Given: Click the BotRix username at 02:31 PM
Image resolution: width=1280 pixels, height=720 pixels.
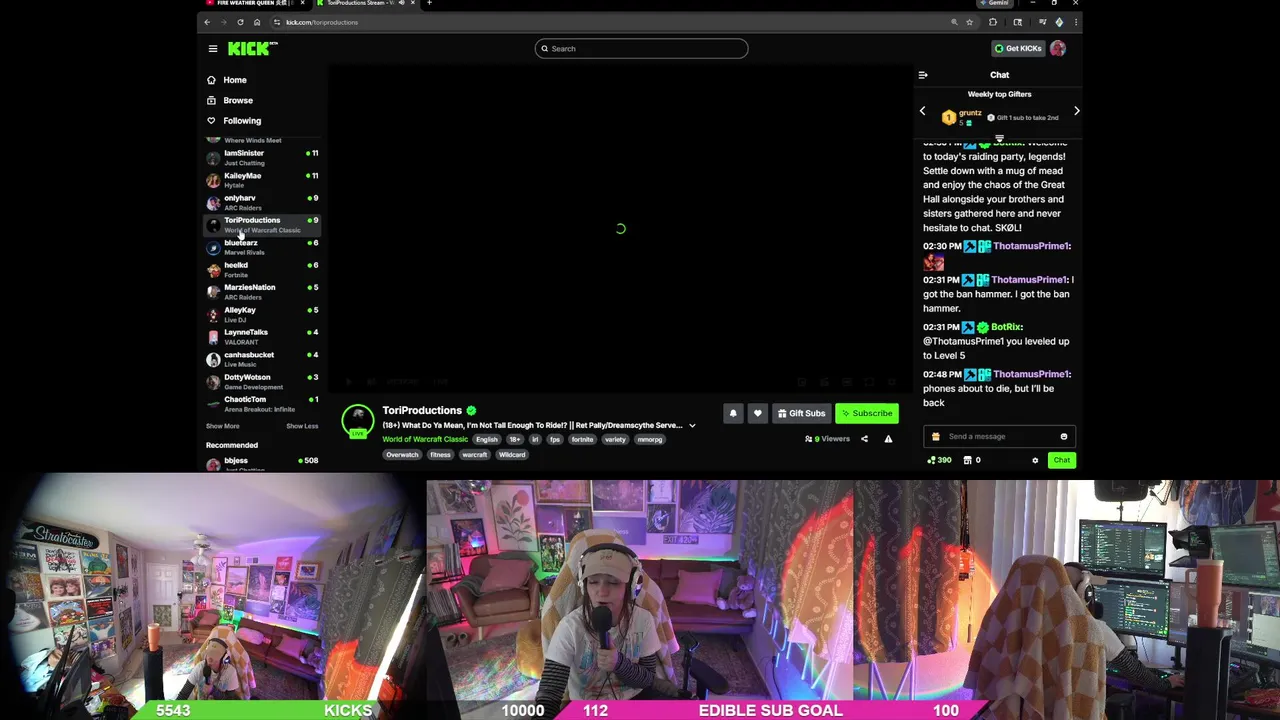Looking at the screenshot, I should pyautogui.click(x=1006, y=327).
